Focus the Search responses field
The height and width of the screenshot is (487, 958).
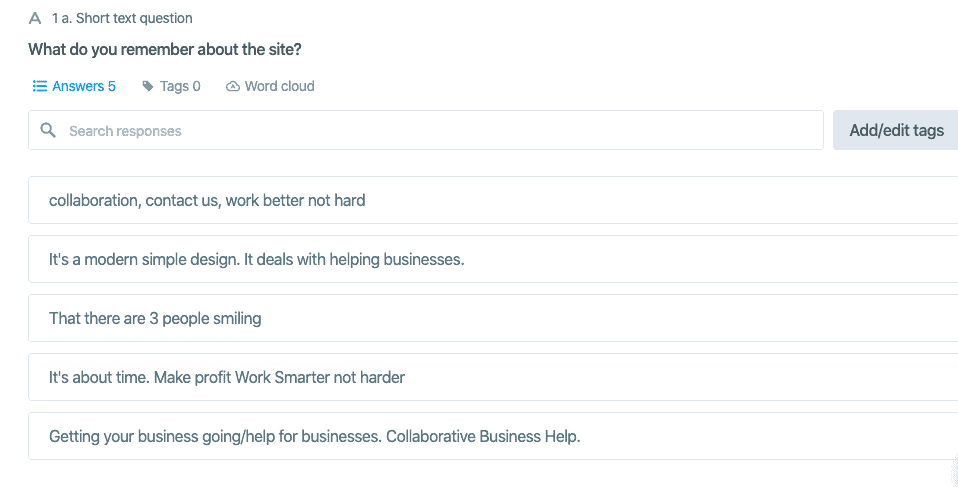[426, 130]
